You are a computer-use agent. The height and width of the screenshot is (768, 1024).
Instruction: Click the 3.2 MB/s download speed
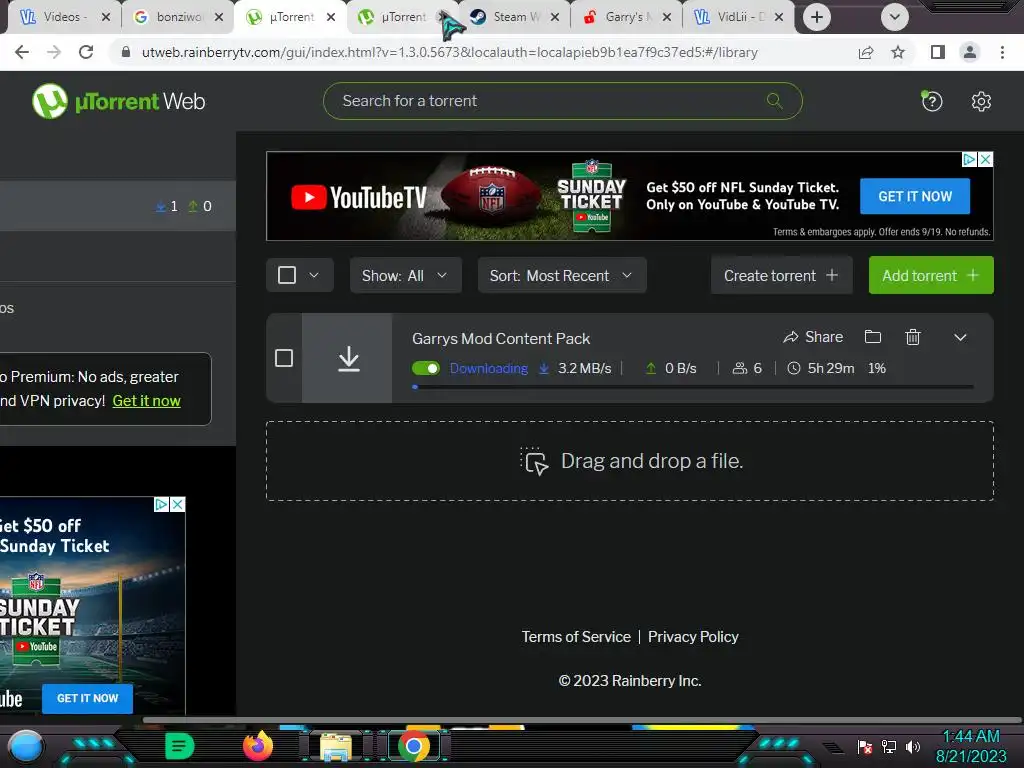click(x=584, y=368)
